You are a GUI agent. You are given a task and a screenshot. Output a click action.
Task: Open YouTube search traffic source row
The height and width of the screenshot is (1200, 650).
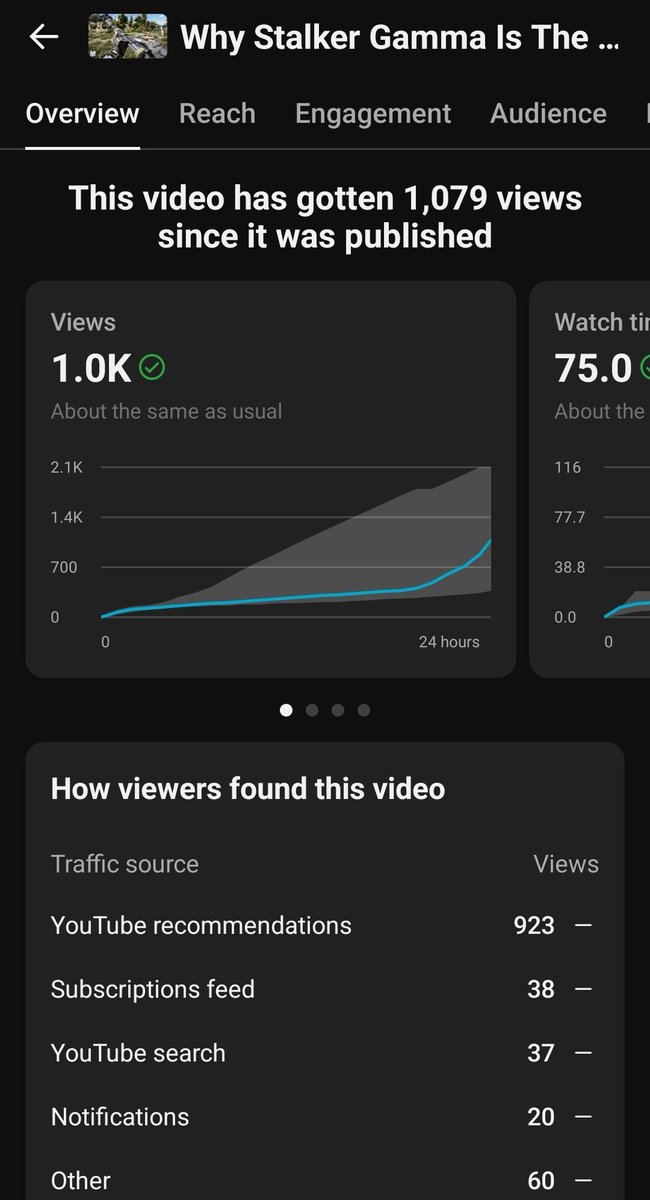click(x=325, y=1054)
